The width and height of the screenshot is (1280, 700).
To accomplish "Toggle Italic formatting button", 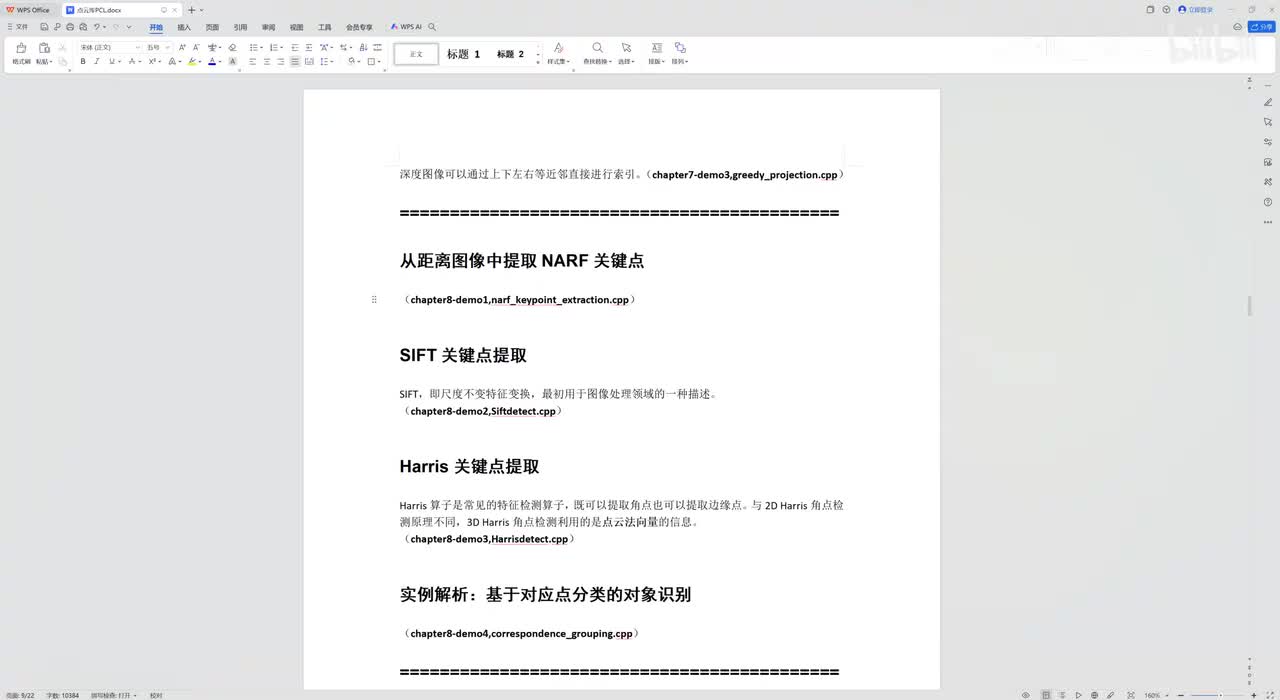I will pos(97,61).
